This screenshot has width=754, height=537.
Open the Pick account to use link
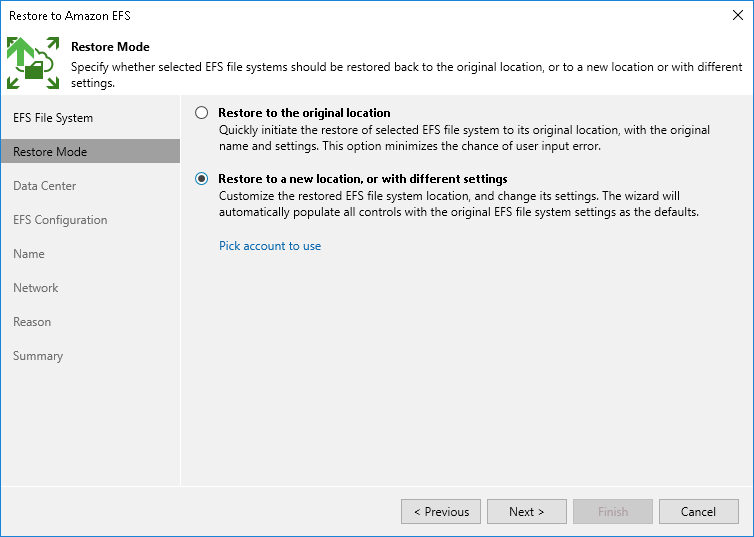270,246
